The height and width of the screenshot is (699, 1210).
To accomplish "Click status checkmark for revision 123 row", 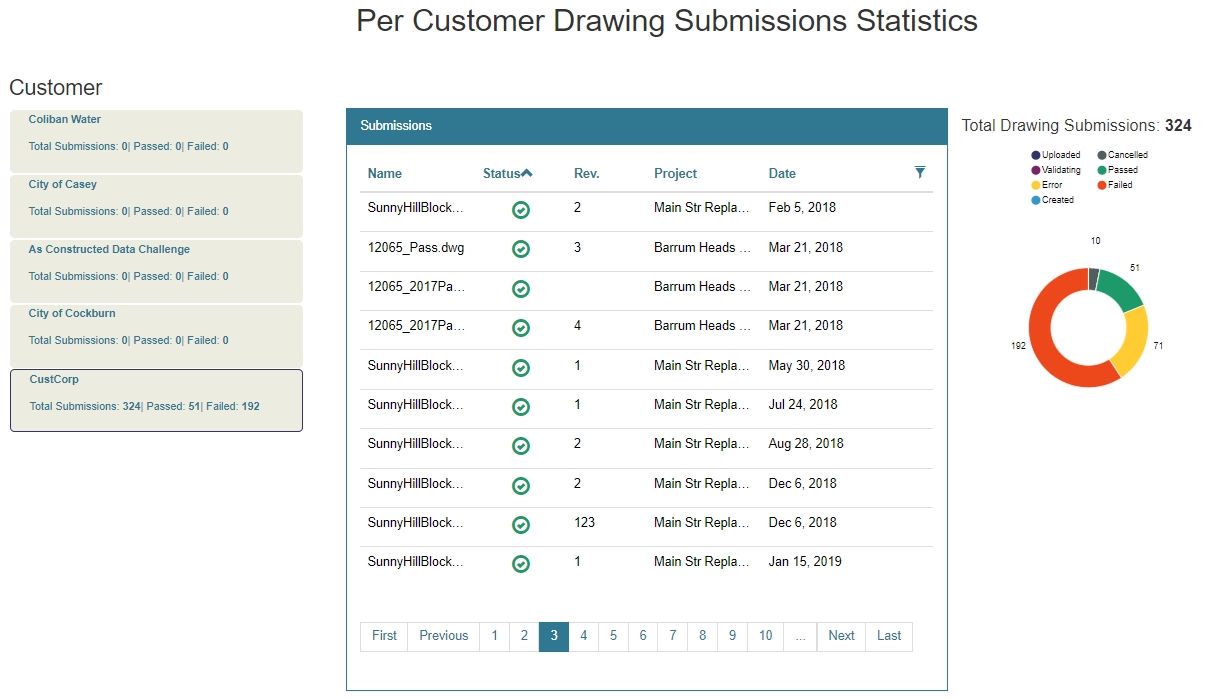I will pyautogui.click(x=520, y=525).
